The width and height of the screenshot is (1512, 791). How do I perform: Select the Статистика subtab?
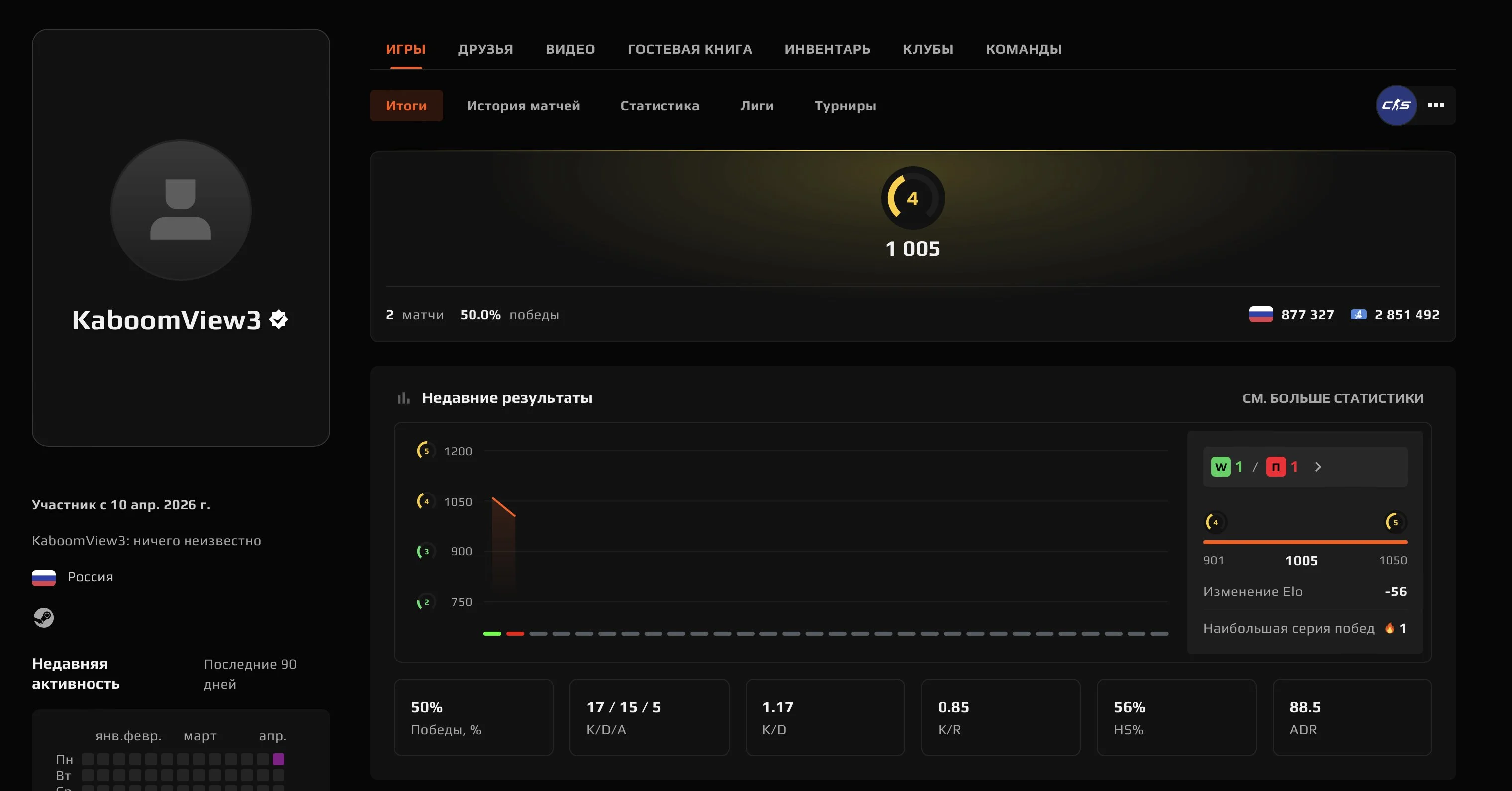click(x=660, y=106)
